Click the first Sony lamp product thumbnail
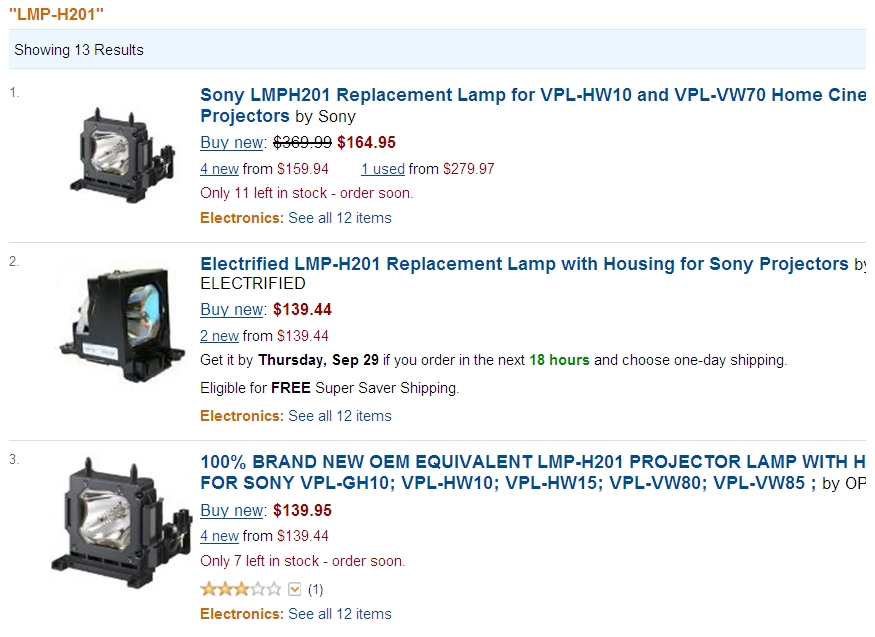This screenshot has height=637, width=875. tap(123, 155)
